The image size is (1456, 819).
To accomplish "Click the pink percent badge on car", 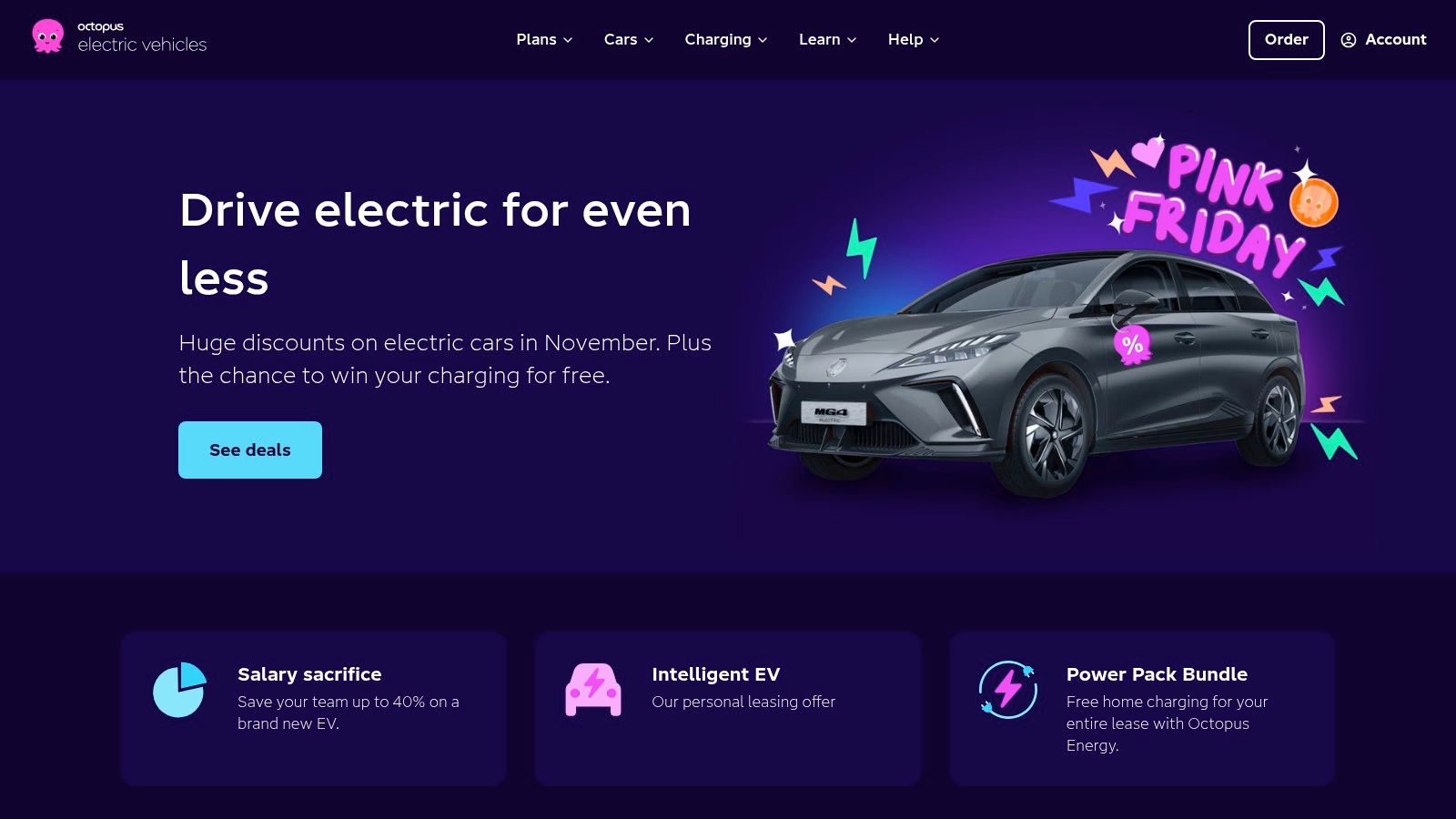I will [1132, 345].
